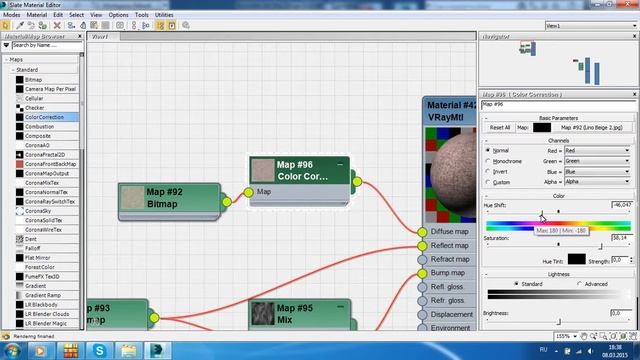The height and width of the screenshot is (360, 640).
Task: Click the Select by Material icon
Action: (186, 25)
